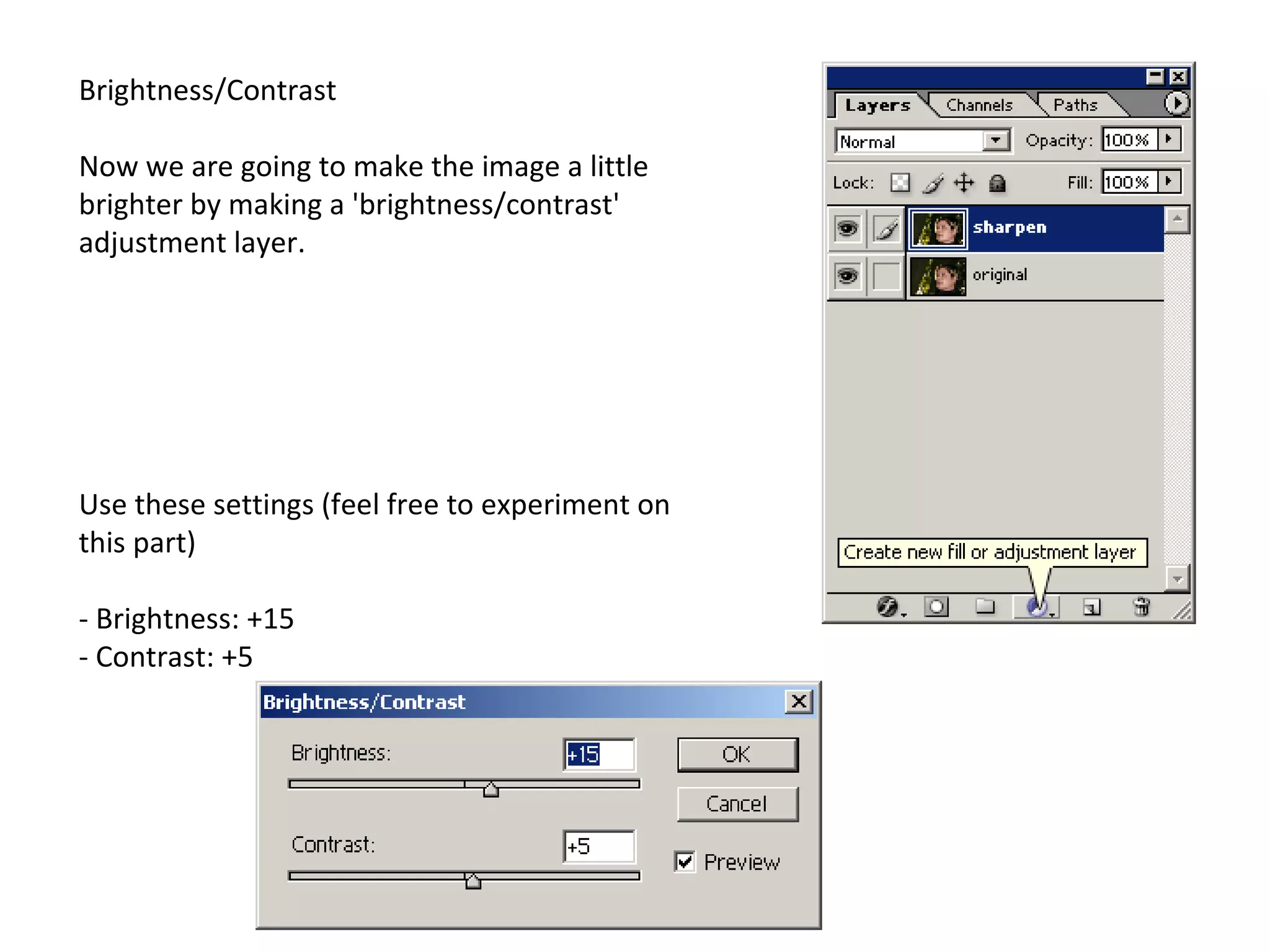Open the Layers palette flyout menu
This screenshot has width=1270, height=952.
1176,104
